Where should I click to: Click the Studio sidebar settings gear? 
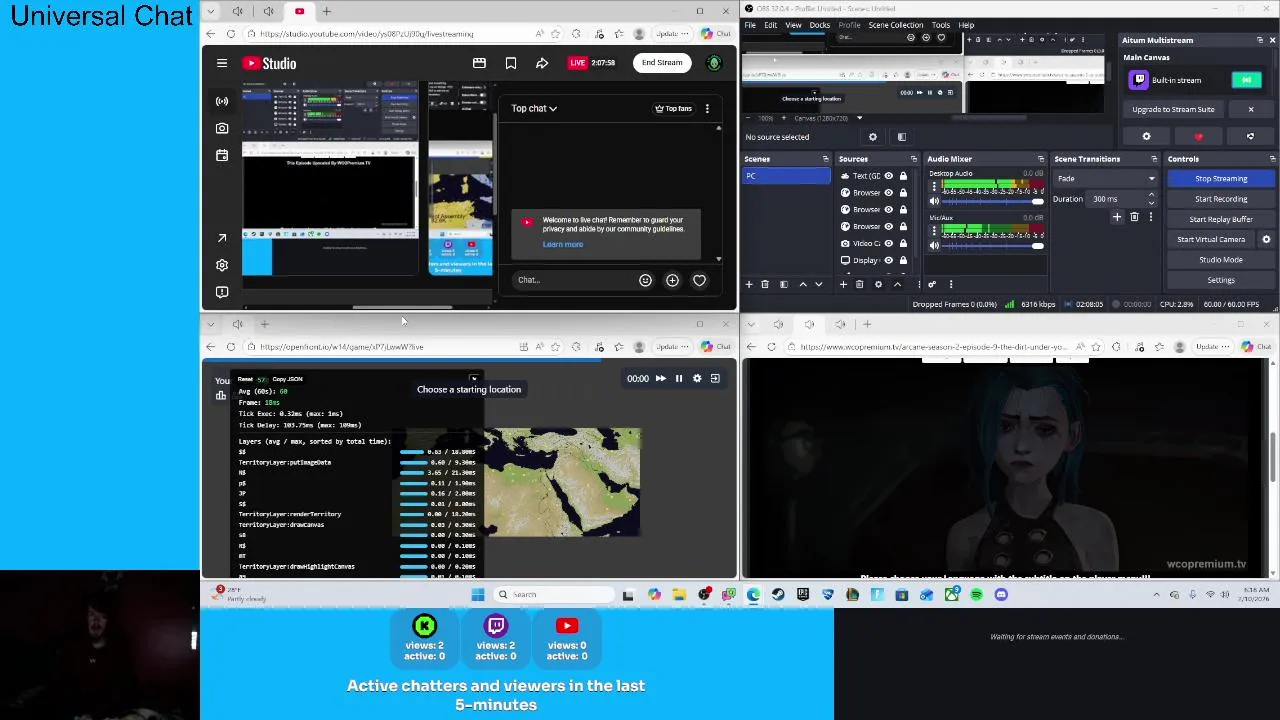point(222,265)
